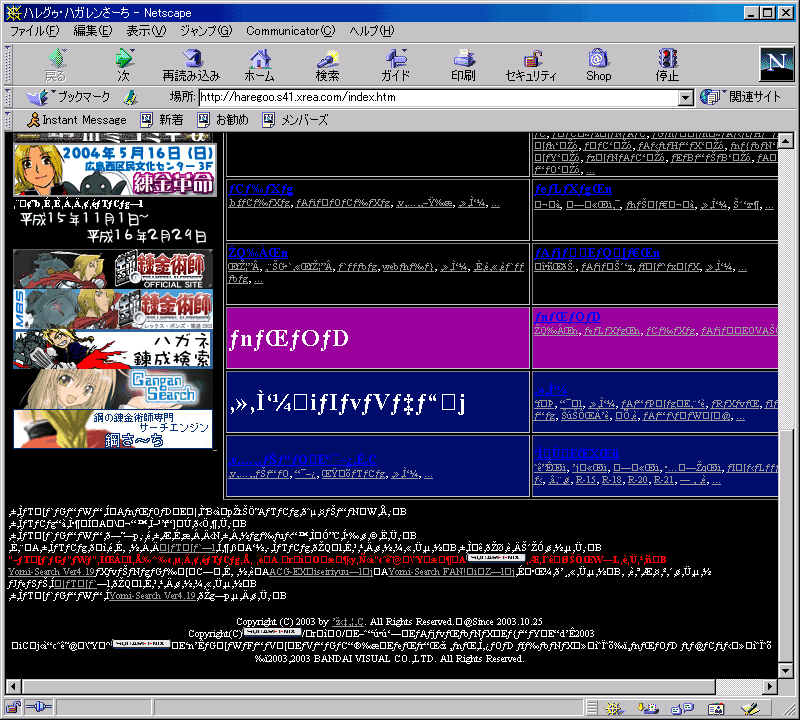This screenshot has width=800, height=720.
Task: Open the 関連サイト related sites dropdown
Action: [x=741, y=97]
